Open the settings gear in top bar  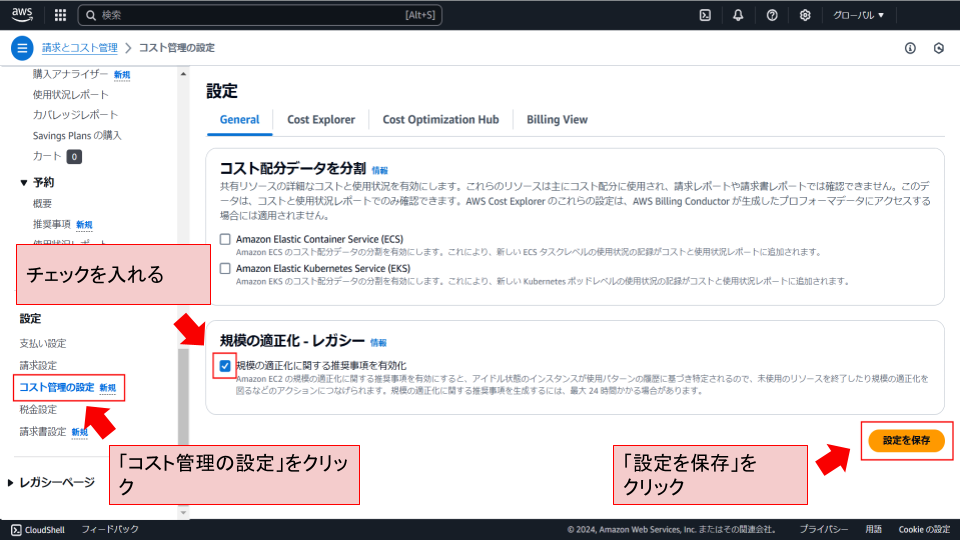[x=805, y=15]
